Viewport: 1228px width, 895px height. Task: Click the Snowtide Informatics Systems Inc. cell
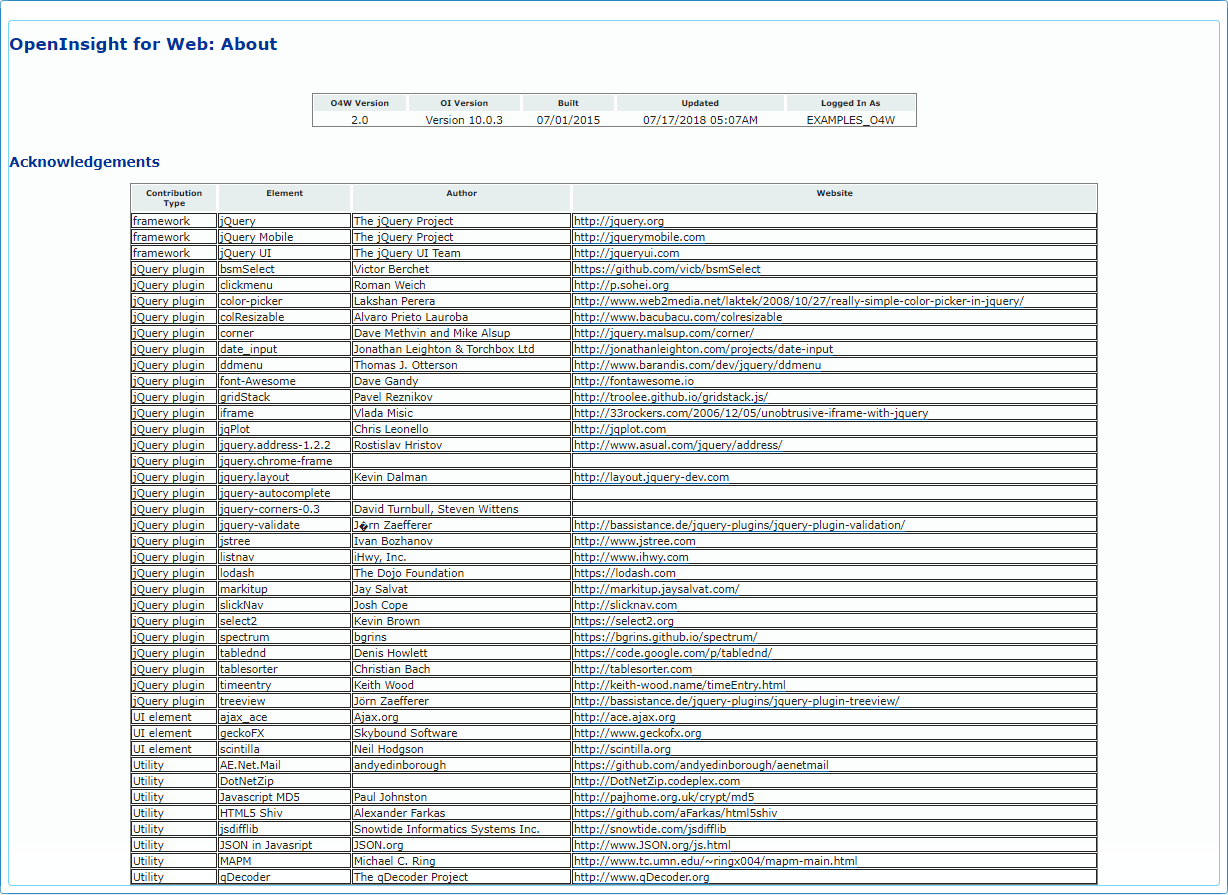(461, 829)
